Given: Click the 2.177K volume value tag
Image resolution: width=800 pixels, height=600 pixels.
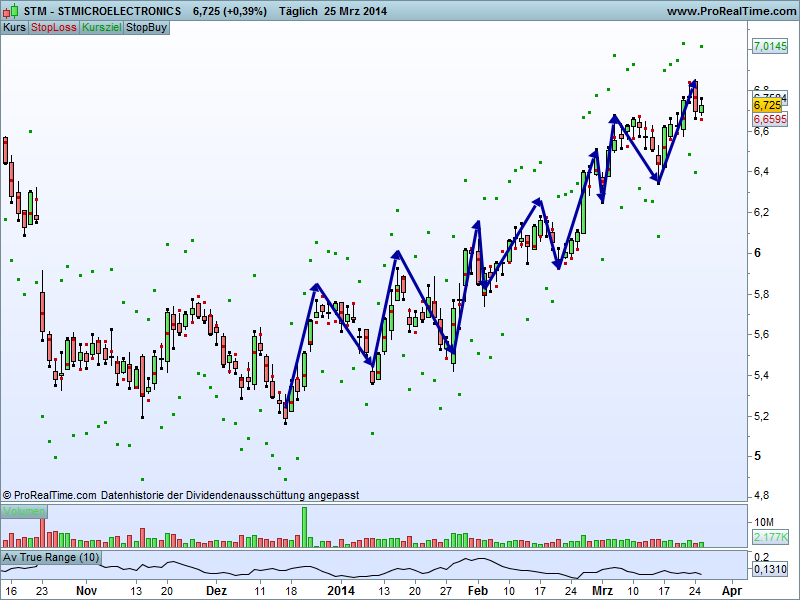Looking at the screenshot, I should 770,537.
